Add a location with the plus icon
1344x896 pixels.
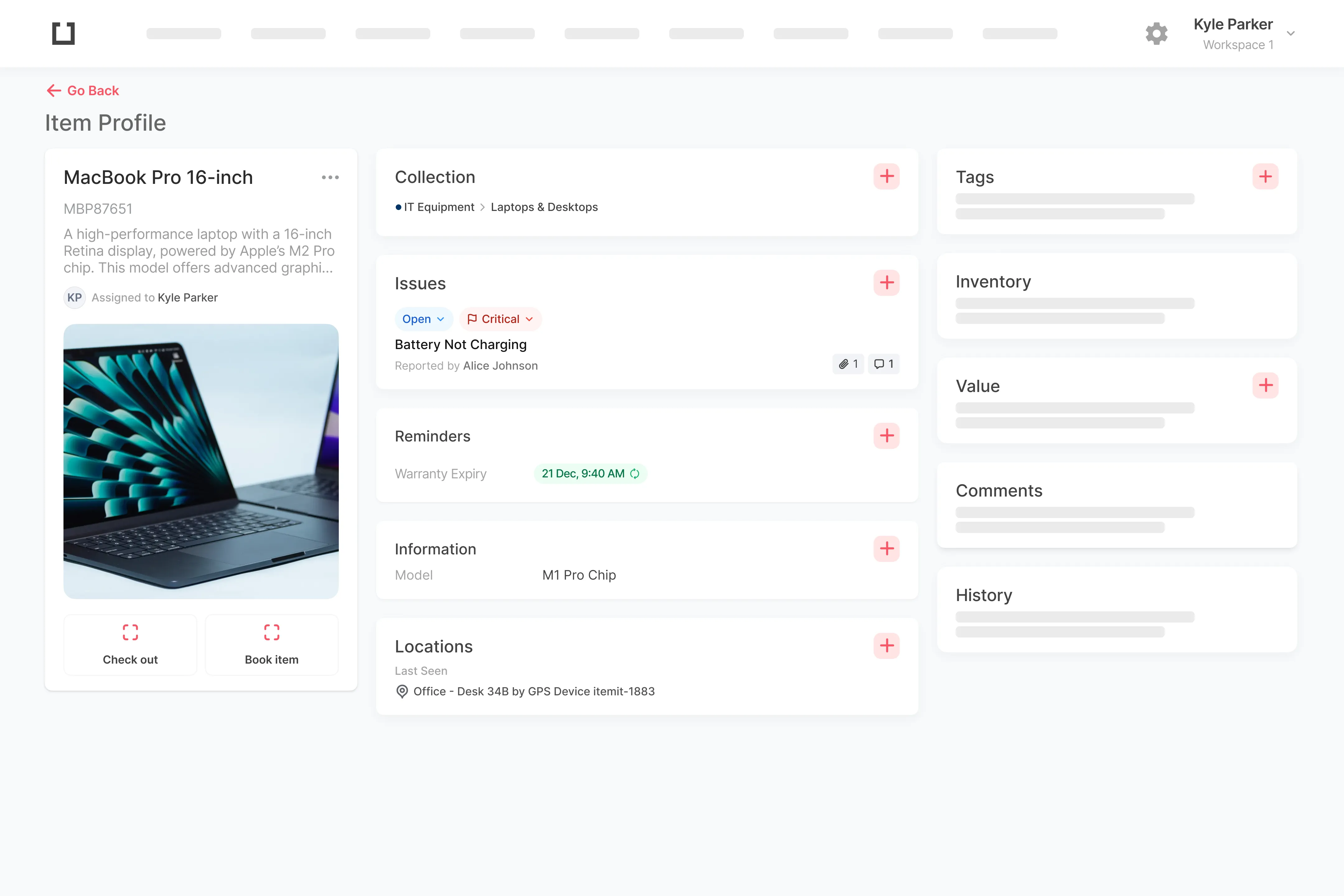pos(886,646)
